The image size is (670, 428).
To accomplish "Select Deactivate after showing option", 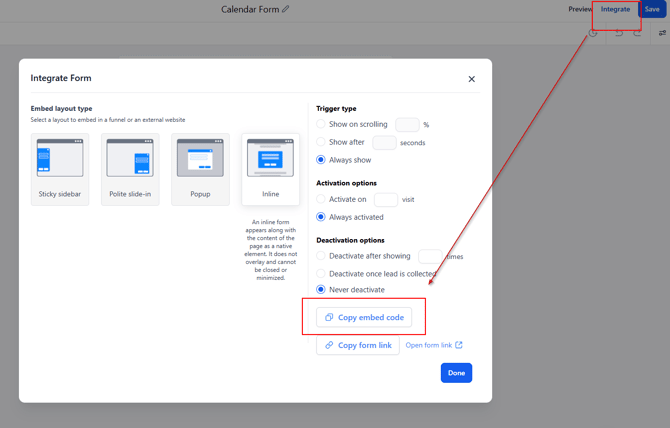I will (x=321, y=257).
